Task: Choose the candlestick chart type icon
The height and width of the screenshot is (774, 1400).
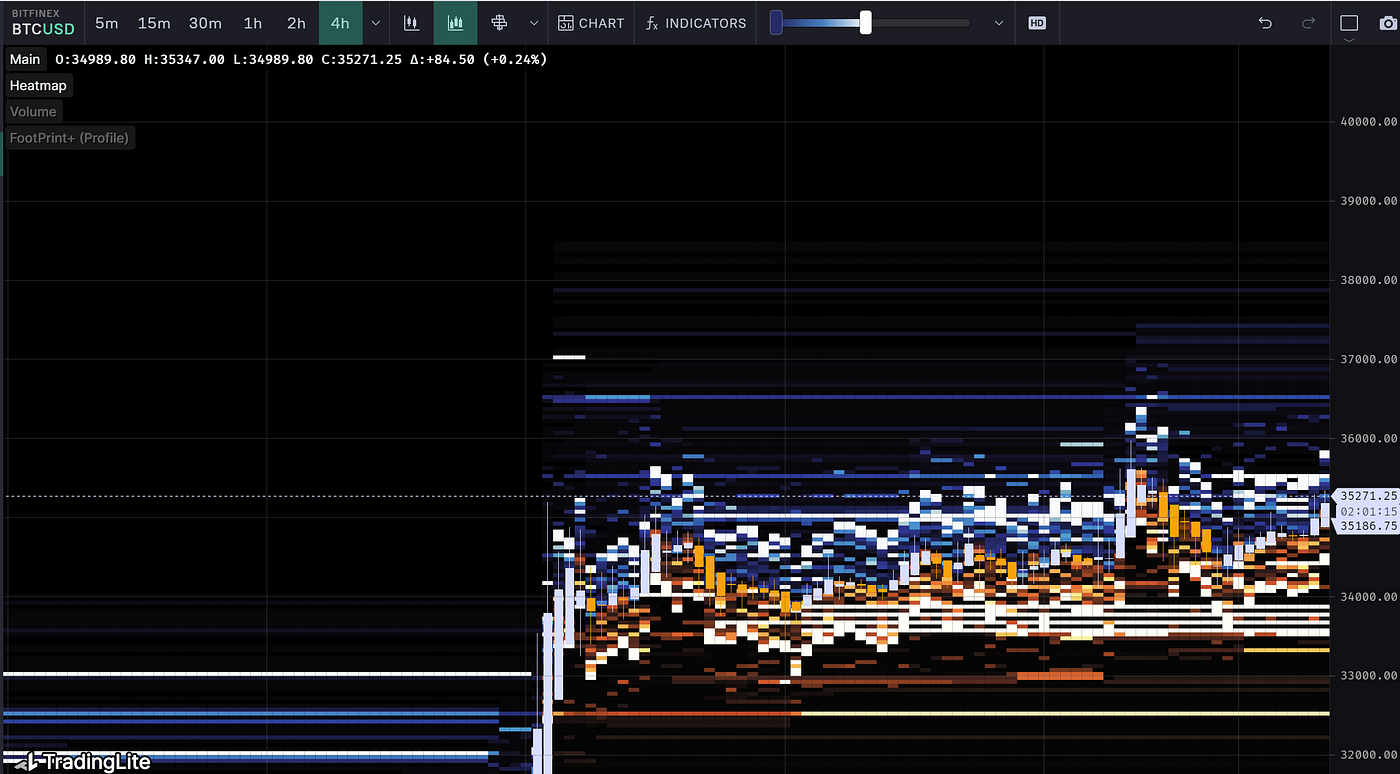Action: 411,23
